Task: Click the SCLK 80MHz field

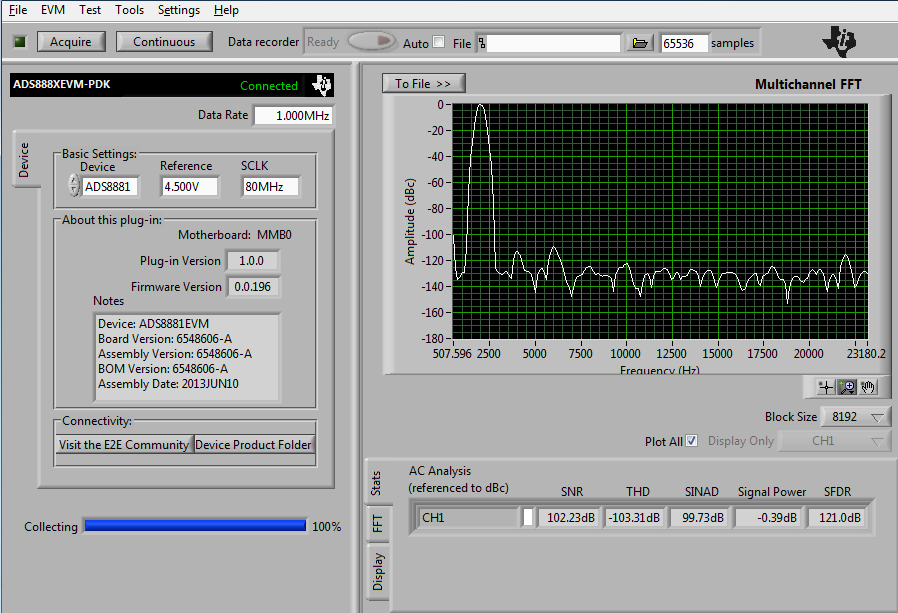Action: [x=270, y=186]
